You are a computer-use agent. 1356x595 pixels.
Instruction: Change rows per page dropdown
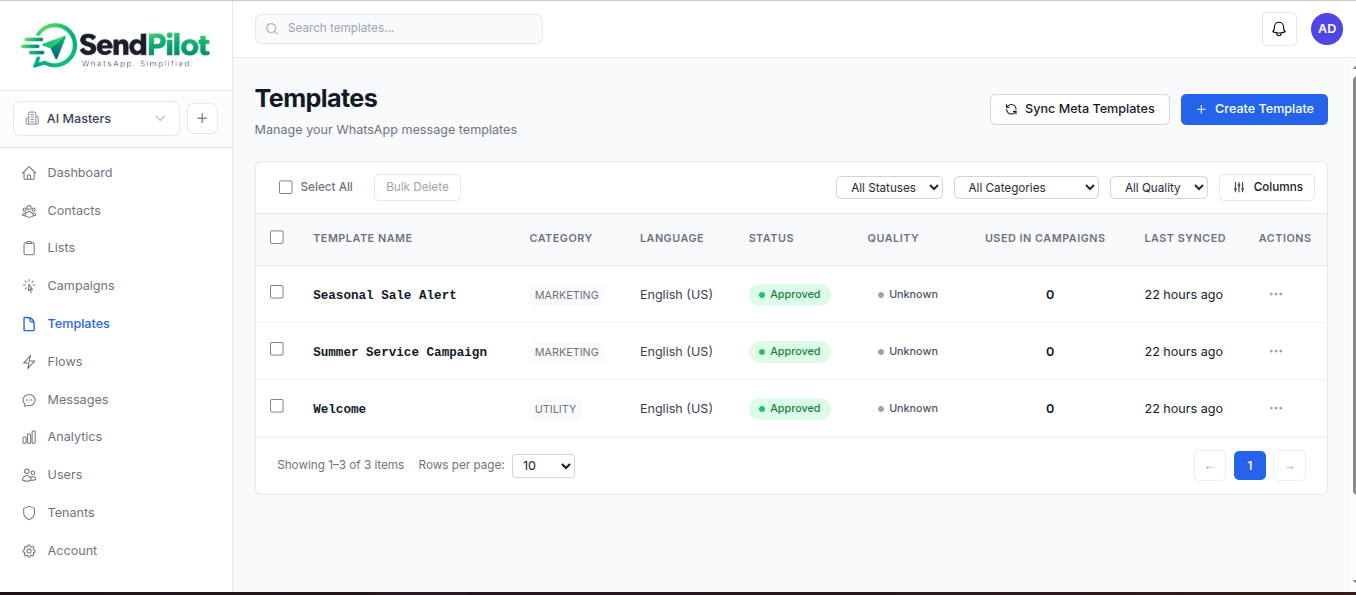[543, 466]
